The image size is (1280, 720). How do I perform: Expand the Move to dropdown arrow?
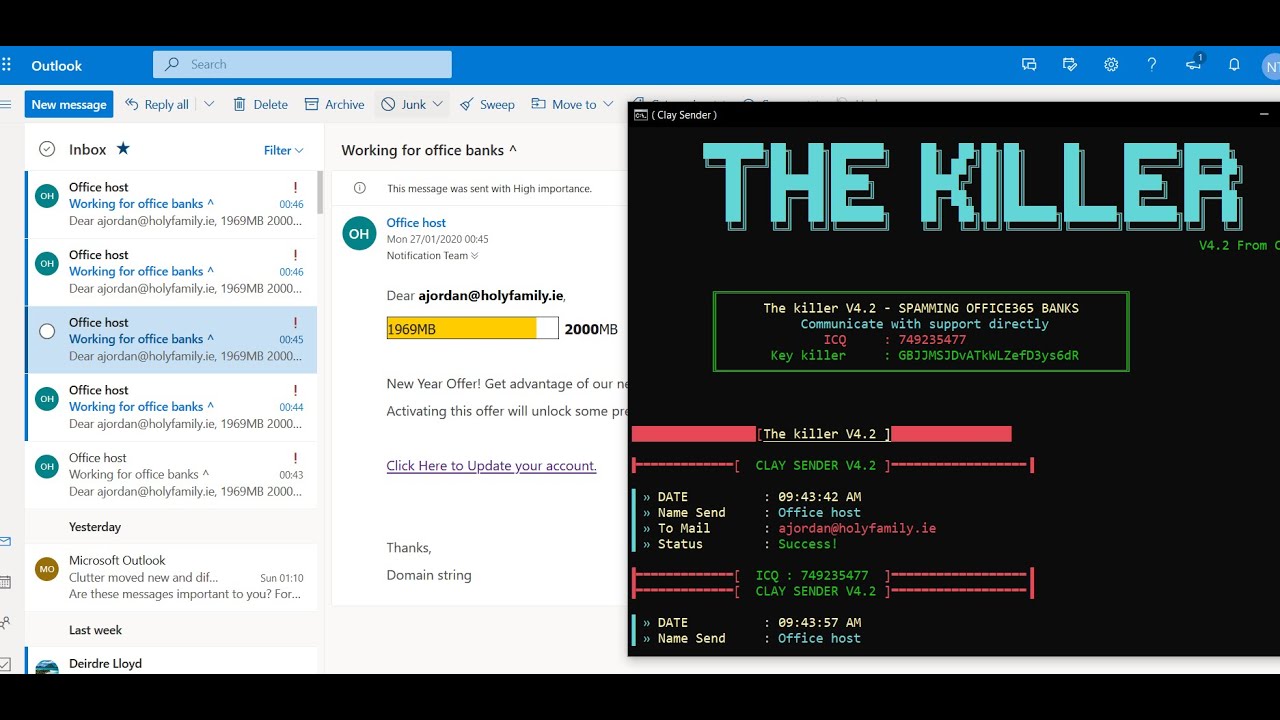608,104
